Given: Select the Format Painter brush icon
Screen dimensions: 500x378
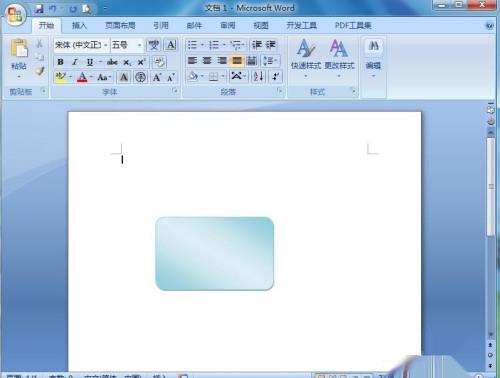Looking at the screenshot, I should coord(40,71).
